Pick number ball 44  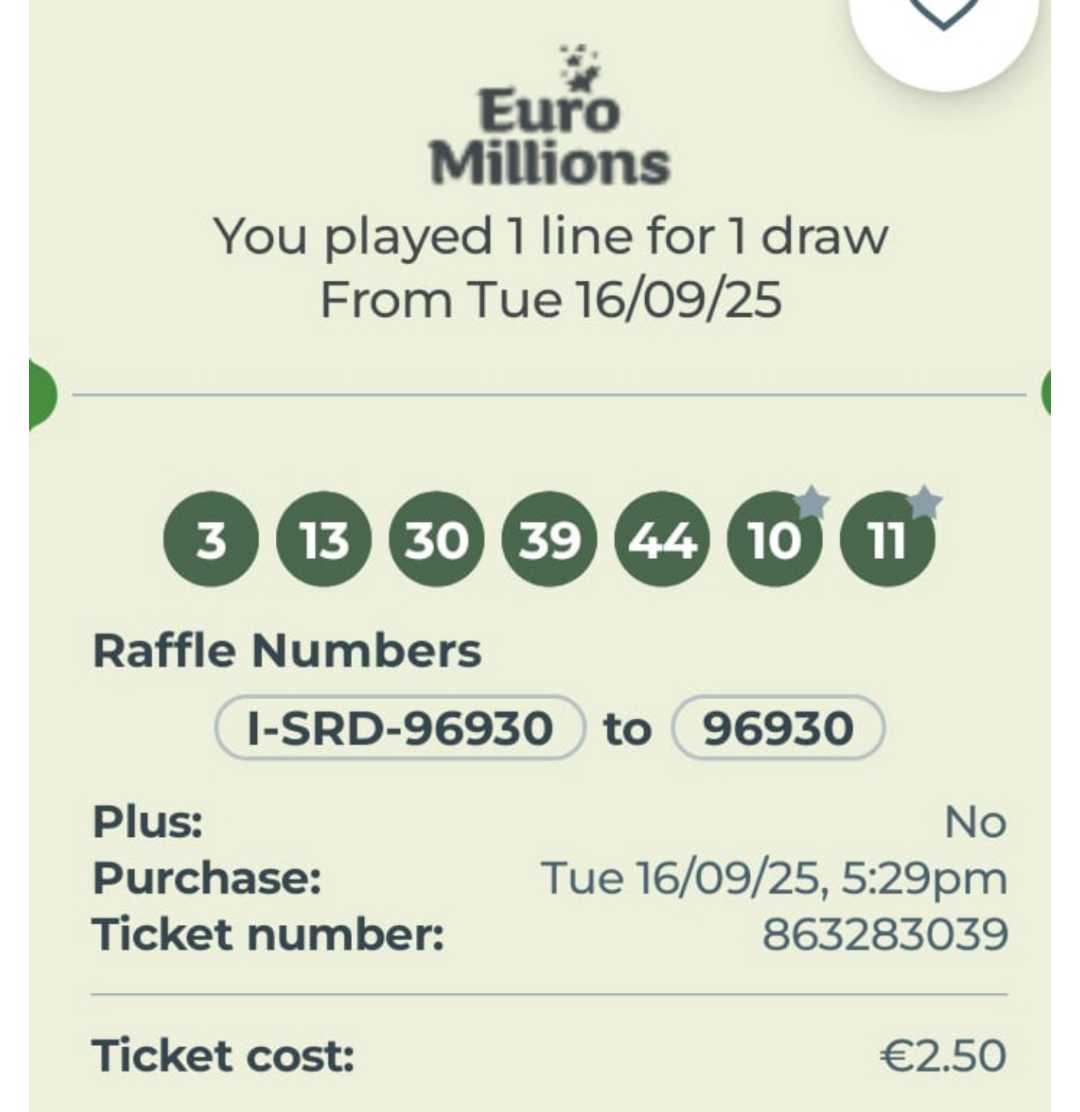[x=663, y=540]
